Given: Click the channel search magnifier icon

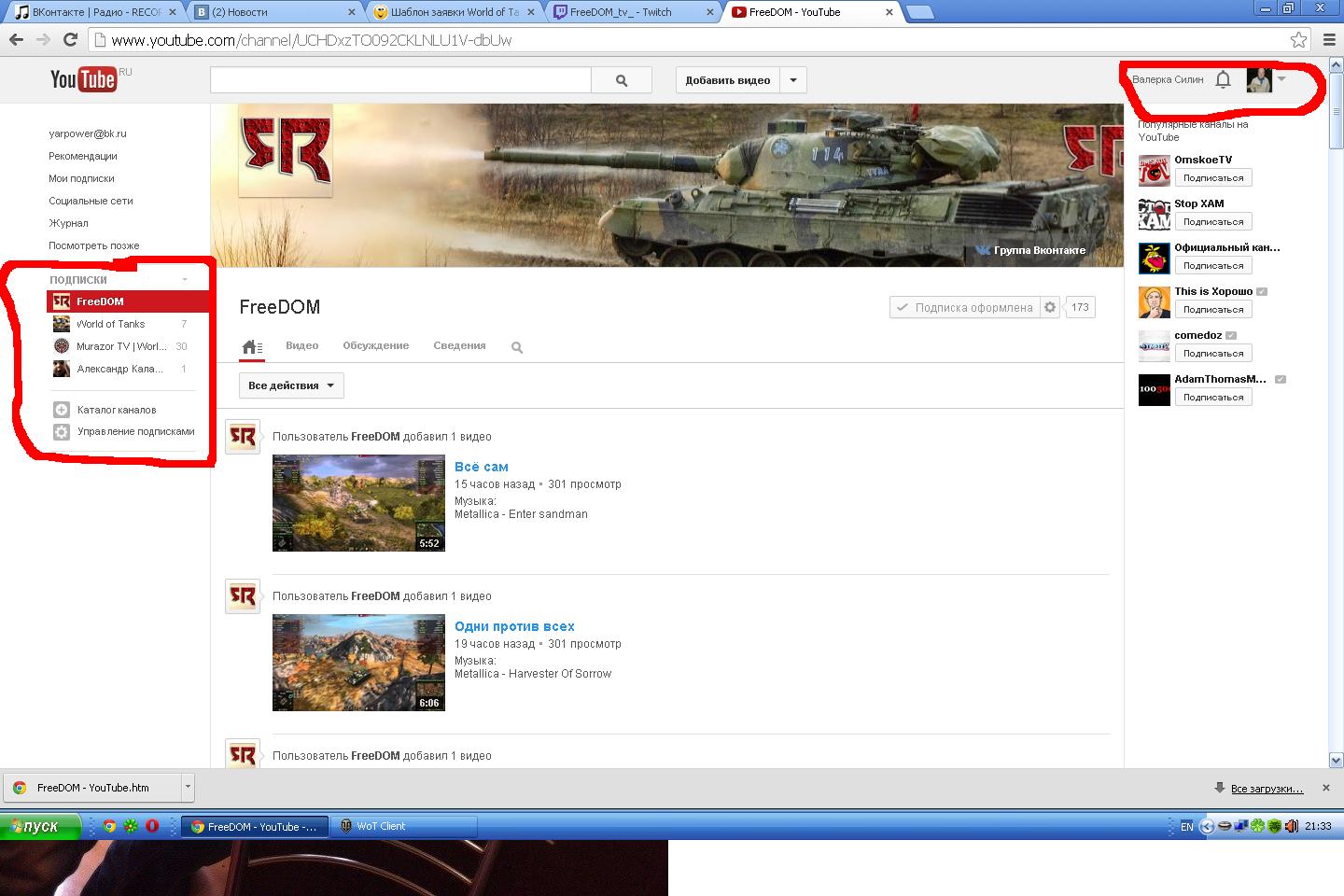Looking at the screenshot, I should click(517, 347).
